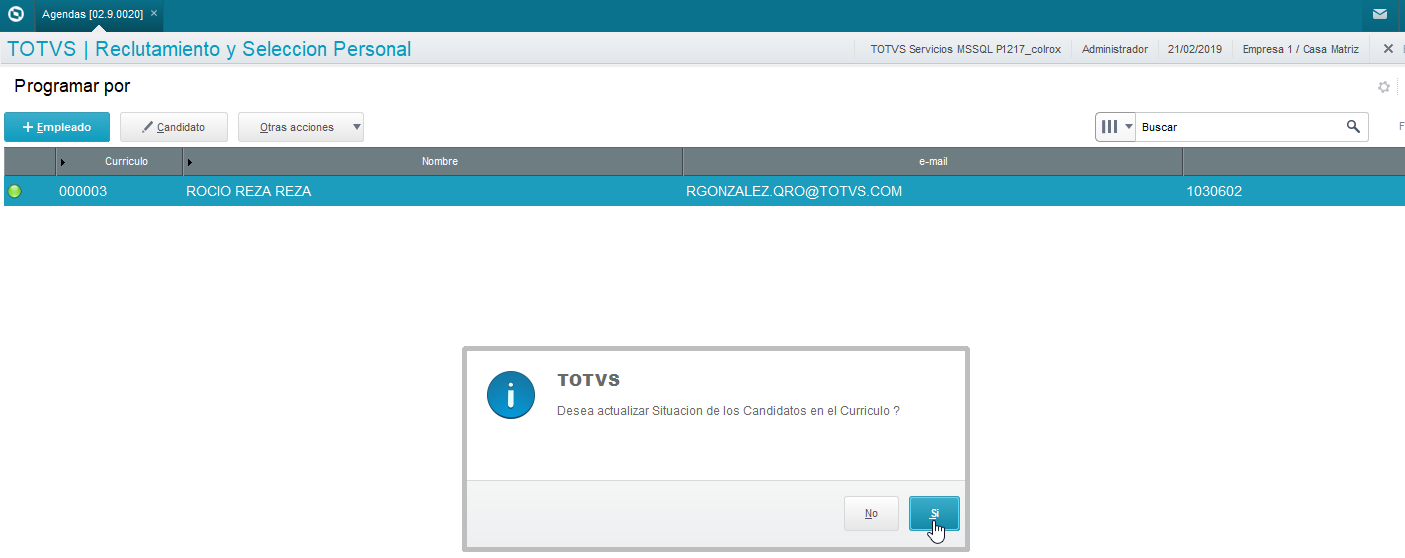Click the value 1030602 in the row
1405x558 pixels.
click(1214, 191)
